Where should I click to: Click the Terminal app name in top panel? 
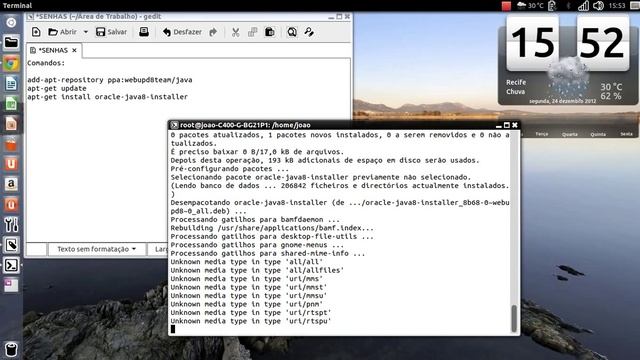17,5
